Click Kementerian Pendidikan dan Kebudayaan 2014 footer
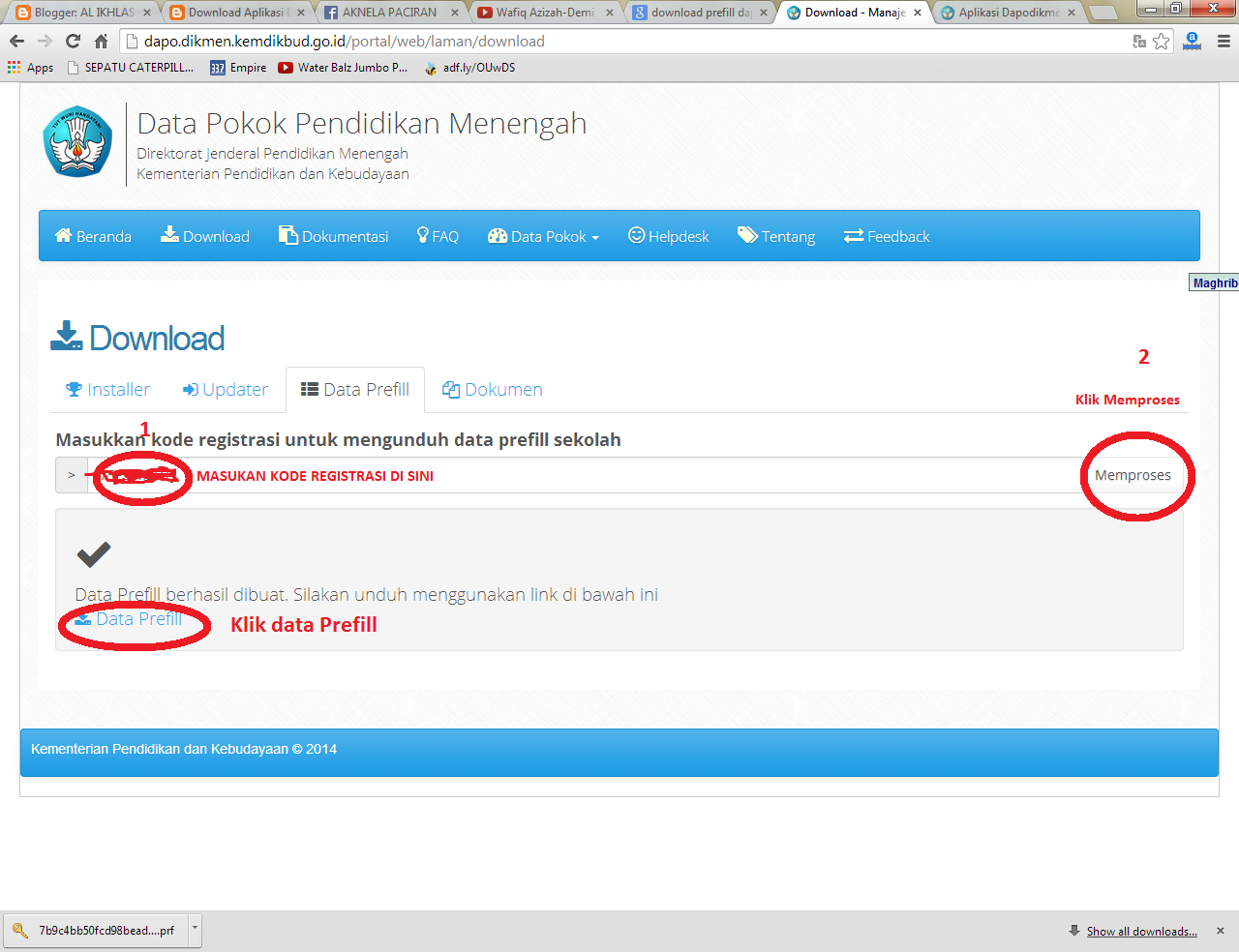1239x952 pixels. coord(184,749)
